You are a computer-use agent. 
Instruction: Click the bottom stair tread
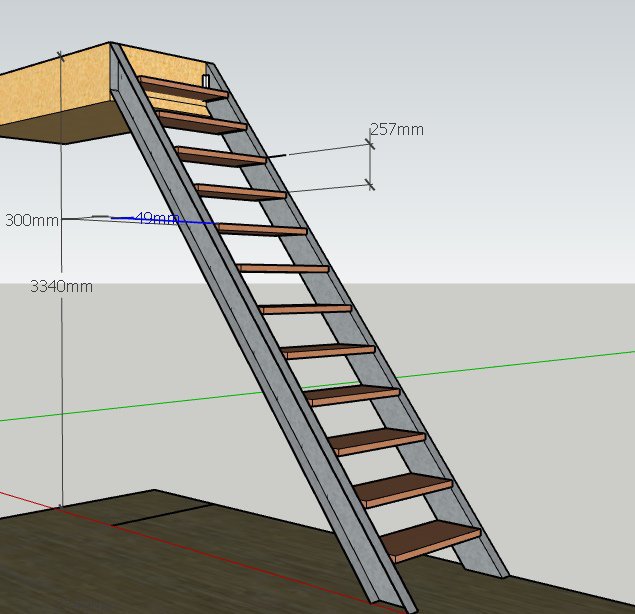432,539
